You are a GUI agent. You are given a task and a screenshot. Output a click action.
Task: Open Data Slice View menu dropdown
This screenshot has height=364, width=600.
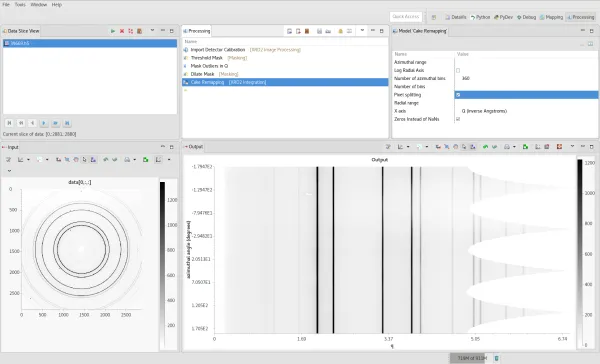point(152,31)
